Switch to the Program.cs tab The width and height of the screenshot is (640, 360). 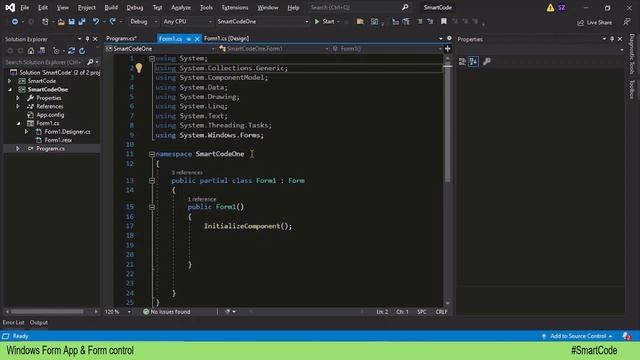tap(121, 38)
